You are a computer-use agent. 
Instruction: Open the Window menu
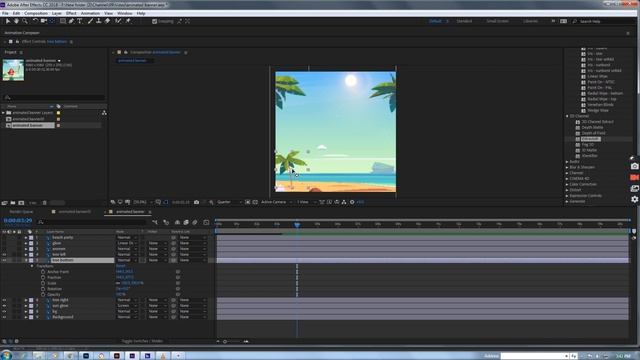125,13
